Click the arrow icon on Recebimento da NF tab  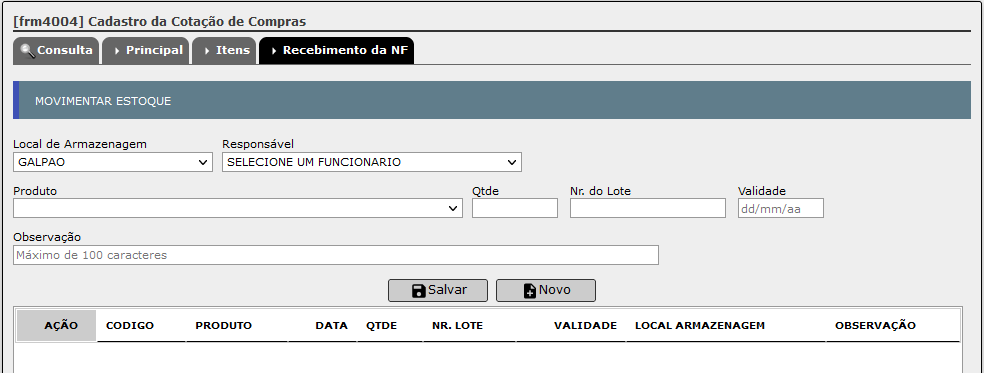coord(274,51)
